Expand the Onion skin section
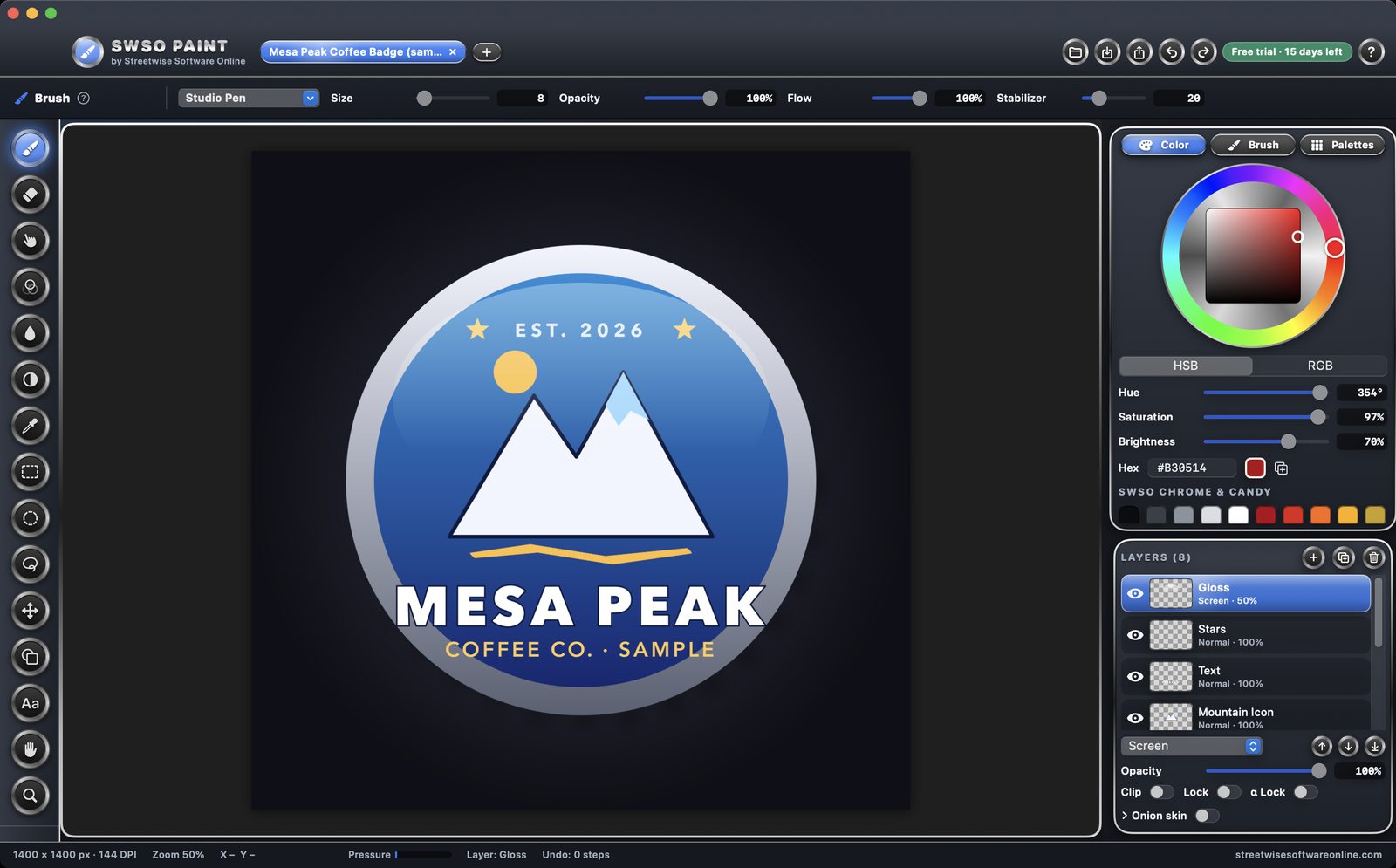The width and height of the screenshot is (1396, 868). point(1125,816)
